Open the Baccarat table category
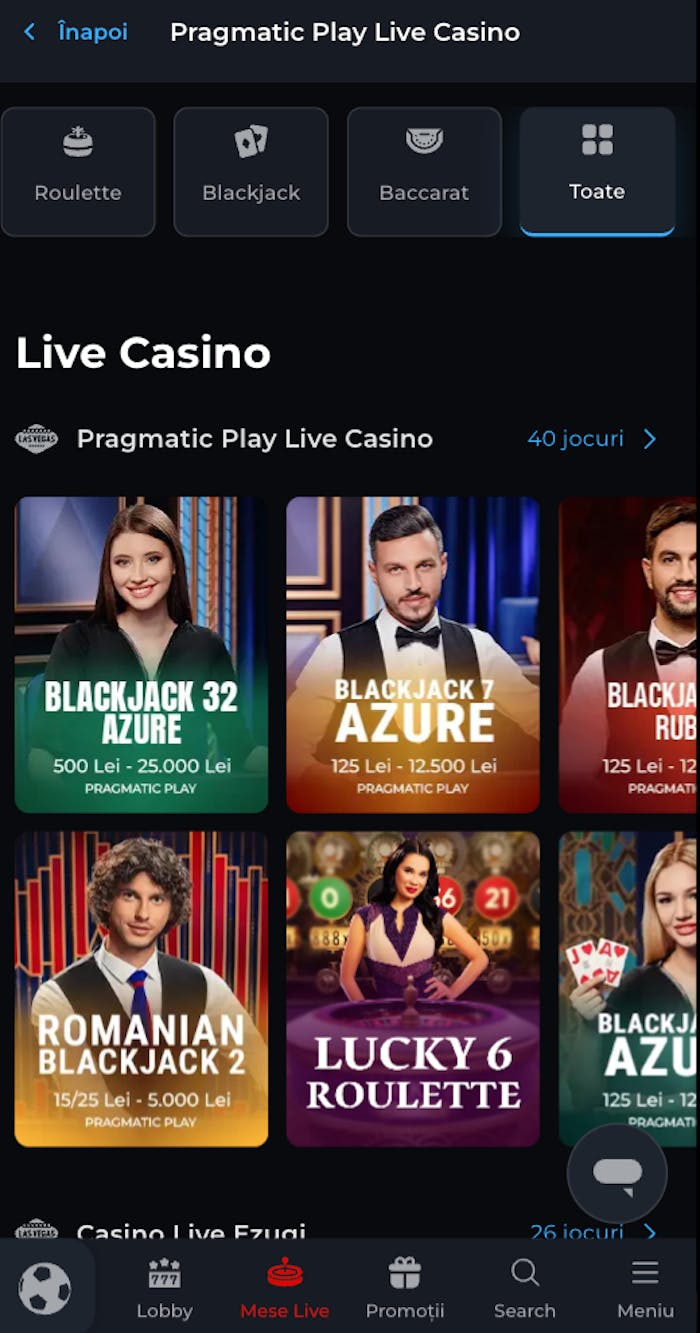This screenshot has width=700, height=1333. click(x=424, y=172)
